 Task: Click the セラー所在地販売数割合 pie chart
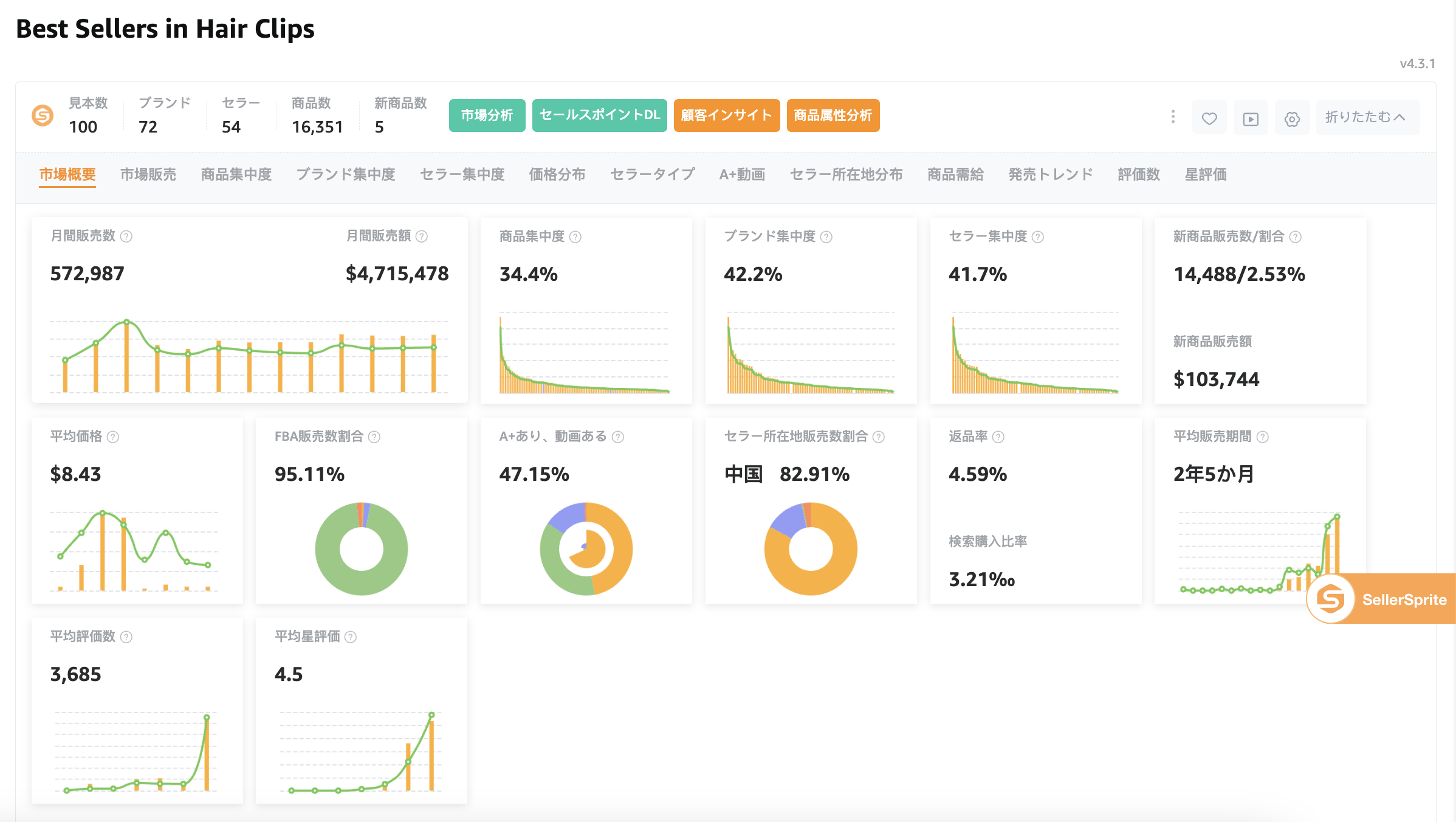coord(811,549)
